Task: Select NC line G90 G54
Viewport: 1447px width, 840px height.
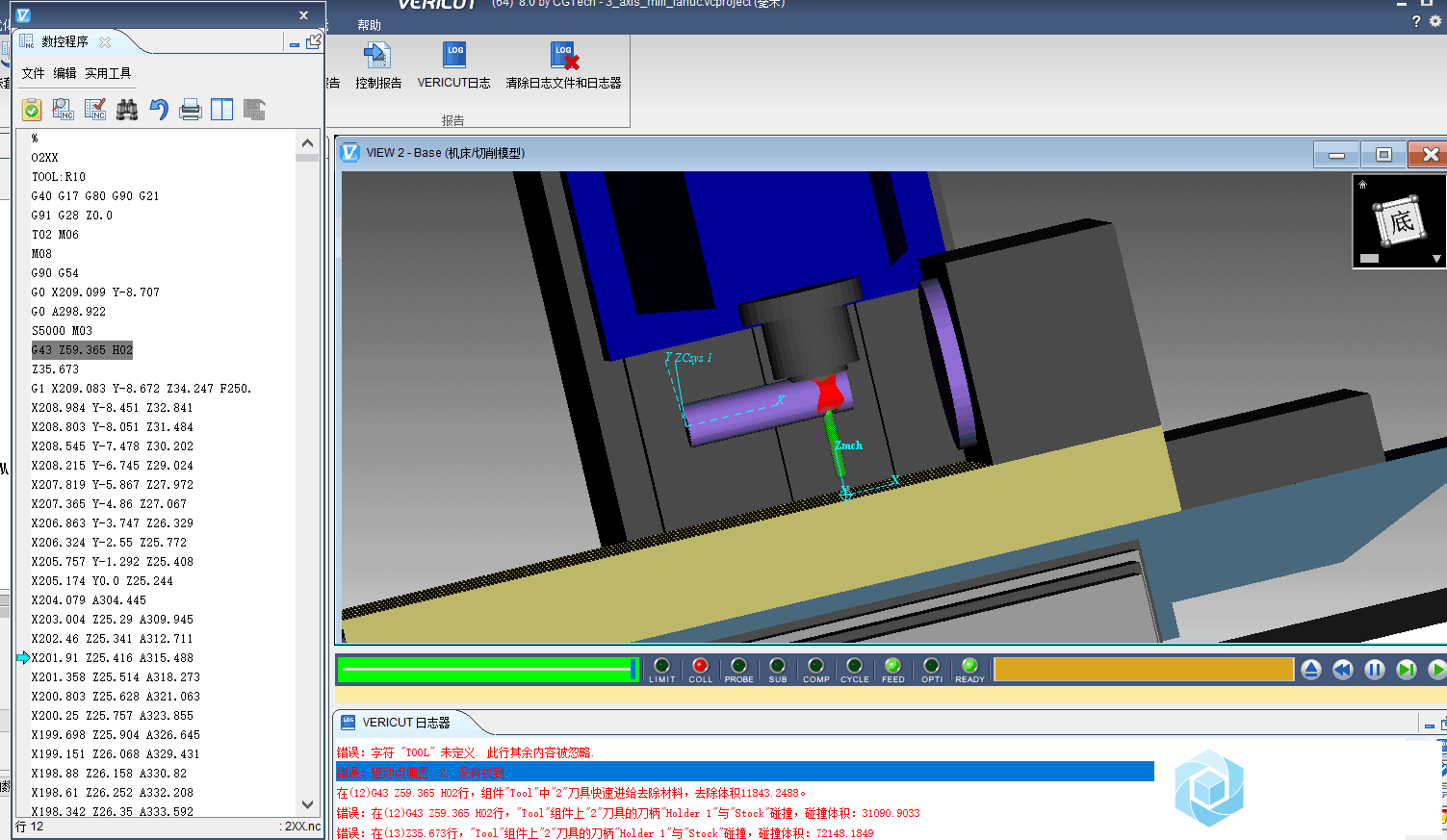Action: click(x=55, y=273)
